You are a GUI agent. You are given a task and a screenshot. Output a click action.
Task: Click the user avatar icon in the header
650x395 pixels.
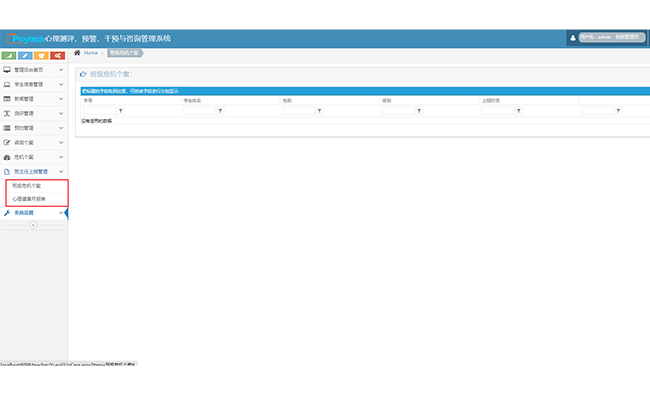tap(572, 38)
